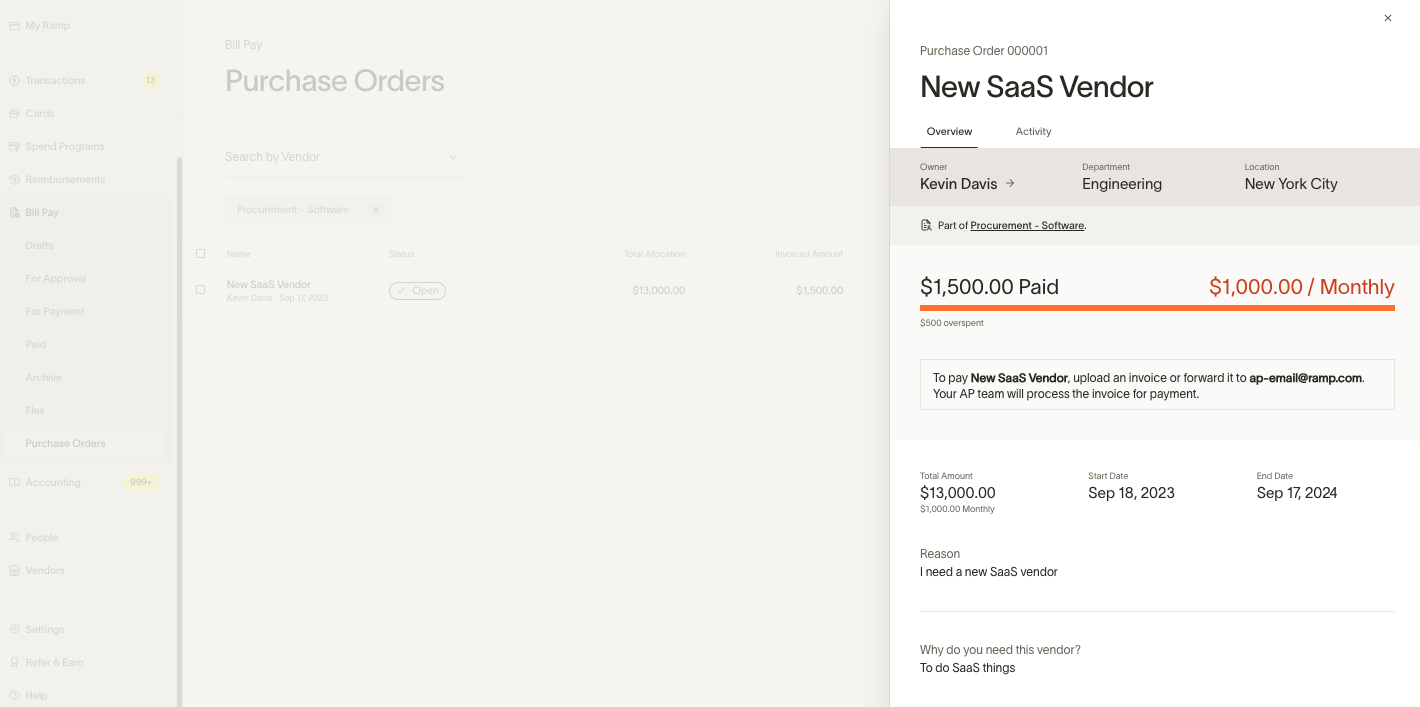Click the Spend Programs sidebar icon

click(x=14, y=146)
